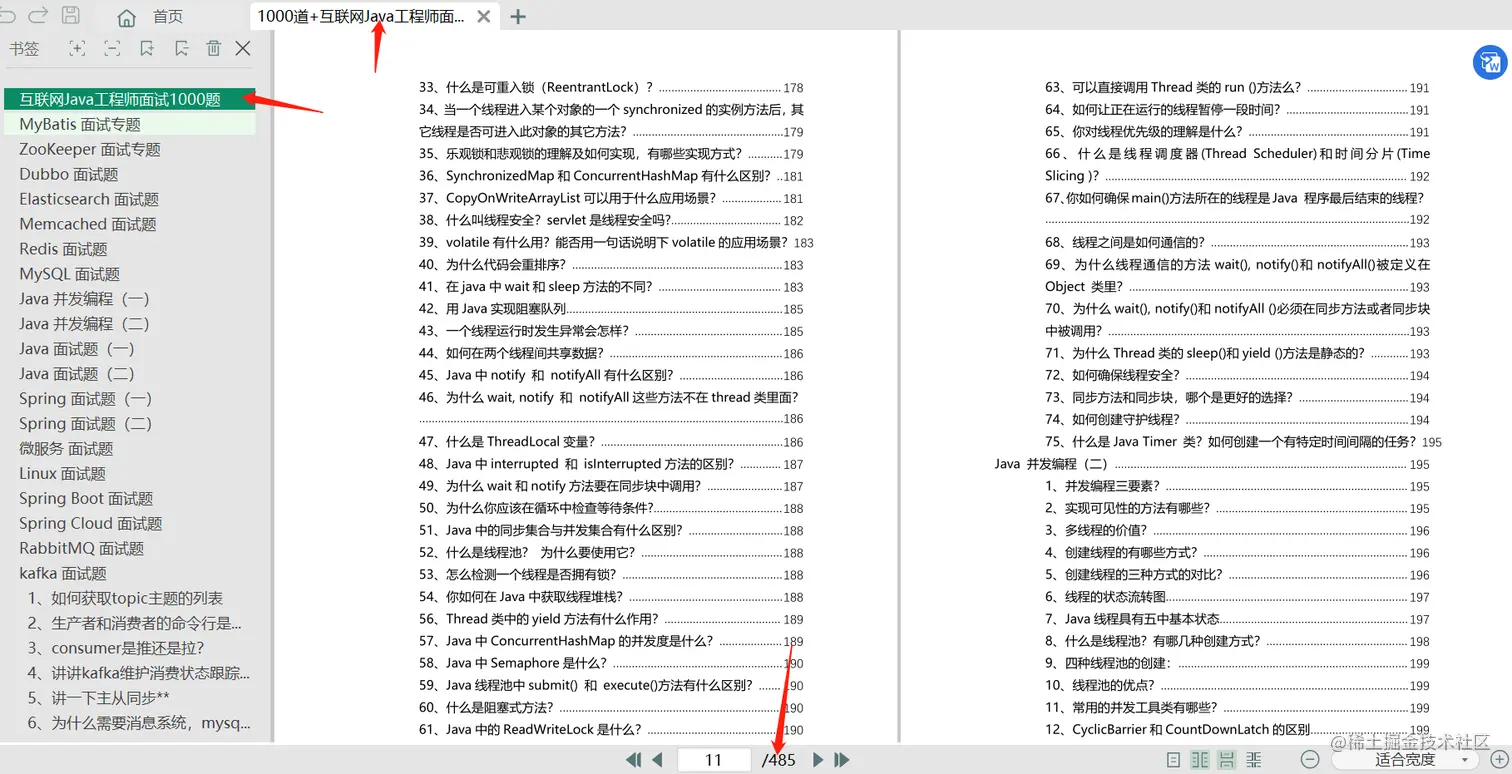Expand all bookmarks with the plus-bracket icon

[77, 48]
